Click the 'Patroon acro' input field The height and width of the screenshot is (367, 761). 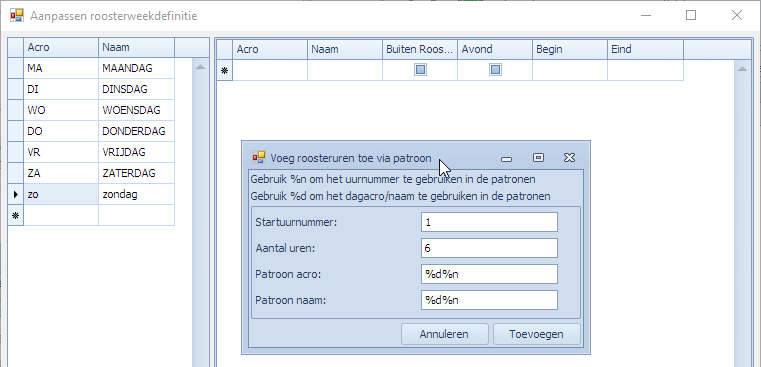pos(489,274)
